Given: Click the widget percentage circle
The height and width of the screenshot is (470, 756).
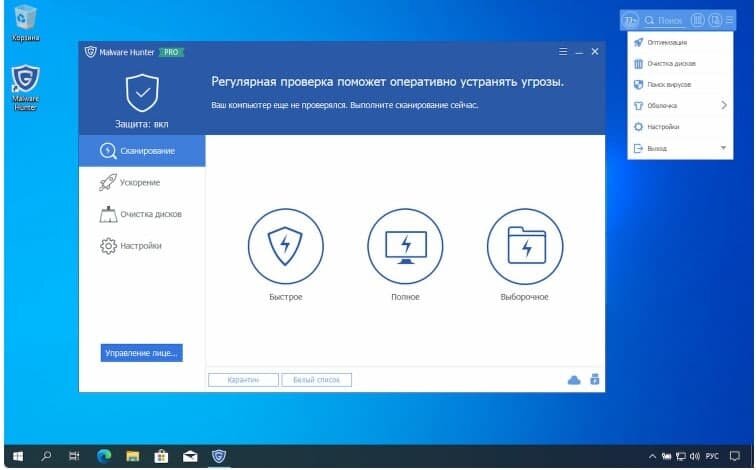Looking at the screenshot, I should click(x=630, y=20).
